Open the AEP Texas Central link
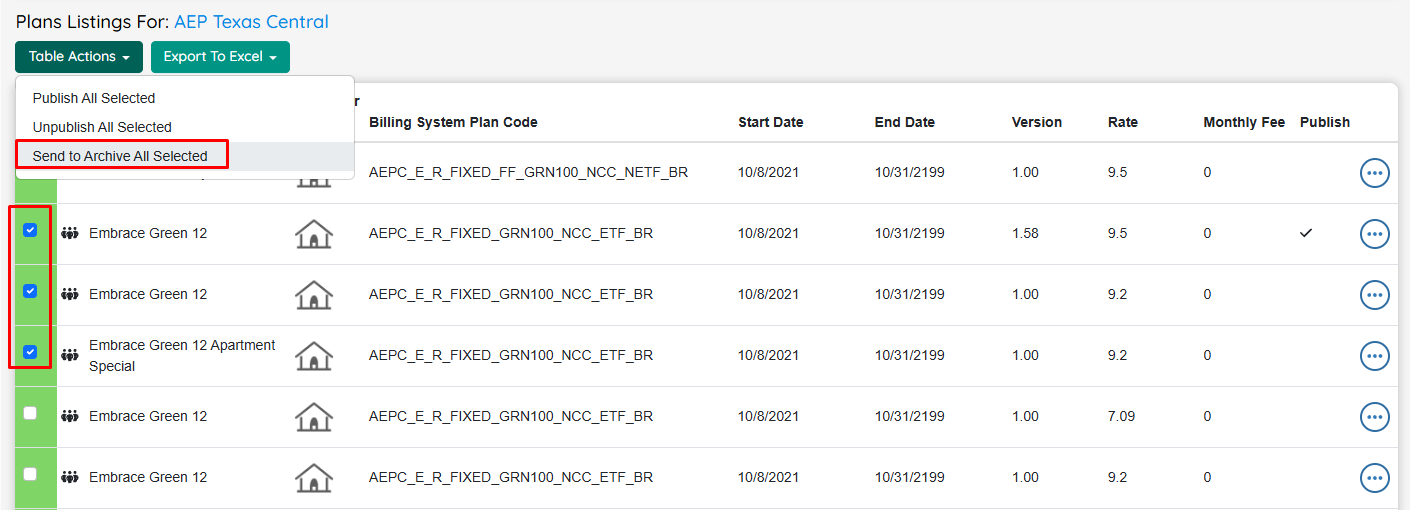1410x510 pixels. coord(251,22)
